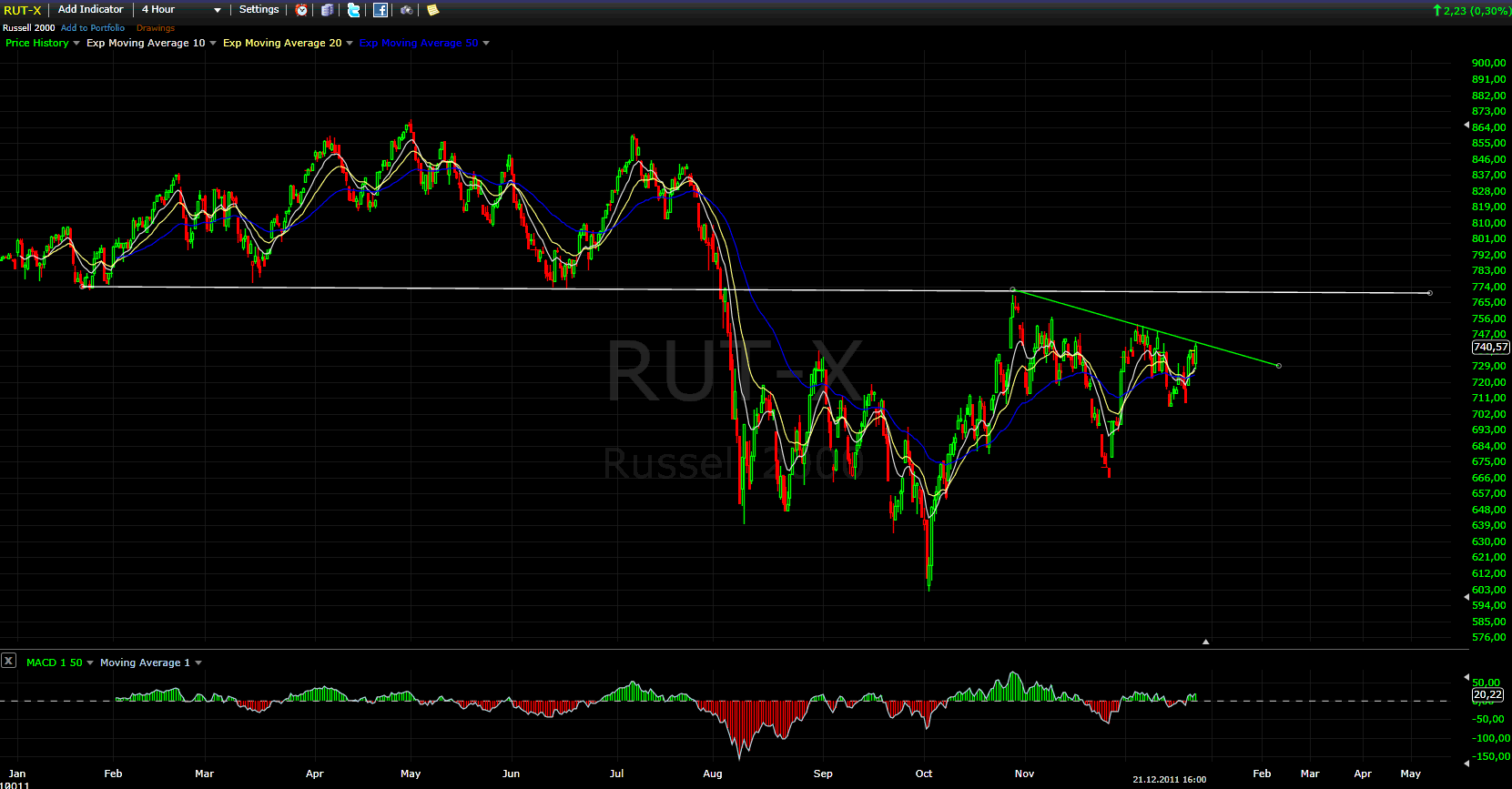Click the alarm clock alert icon
The width and height of the screenshot is (1512, 789).
pyautogui.click(x=301, y=10)
